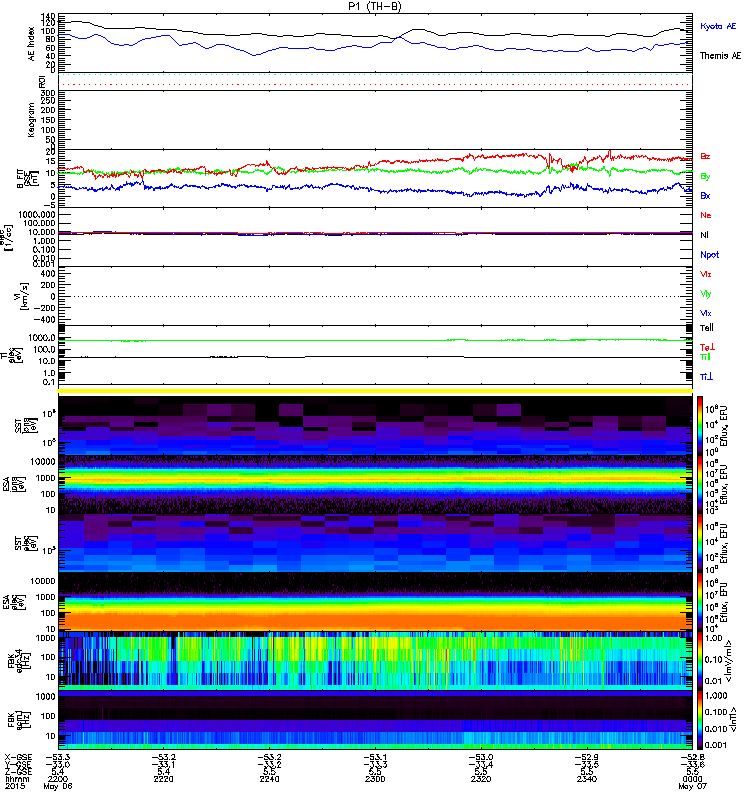Click the May 06 date label
Viewport: 750px width, 800px height.
click(58, 786)
